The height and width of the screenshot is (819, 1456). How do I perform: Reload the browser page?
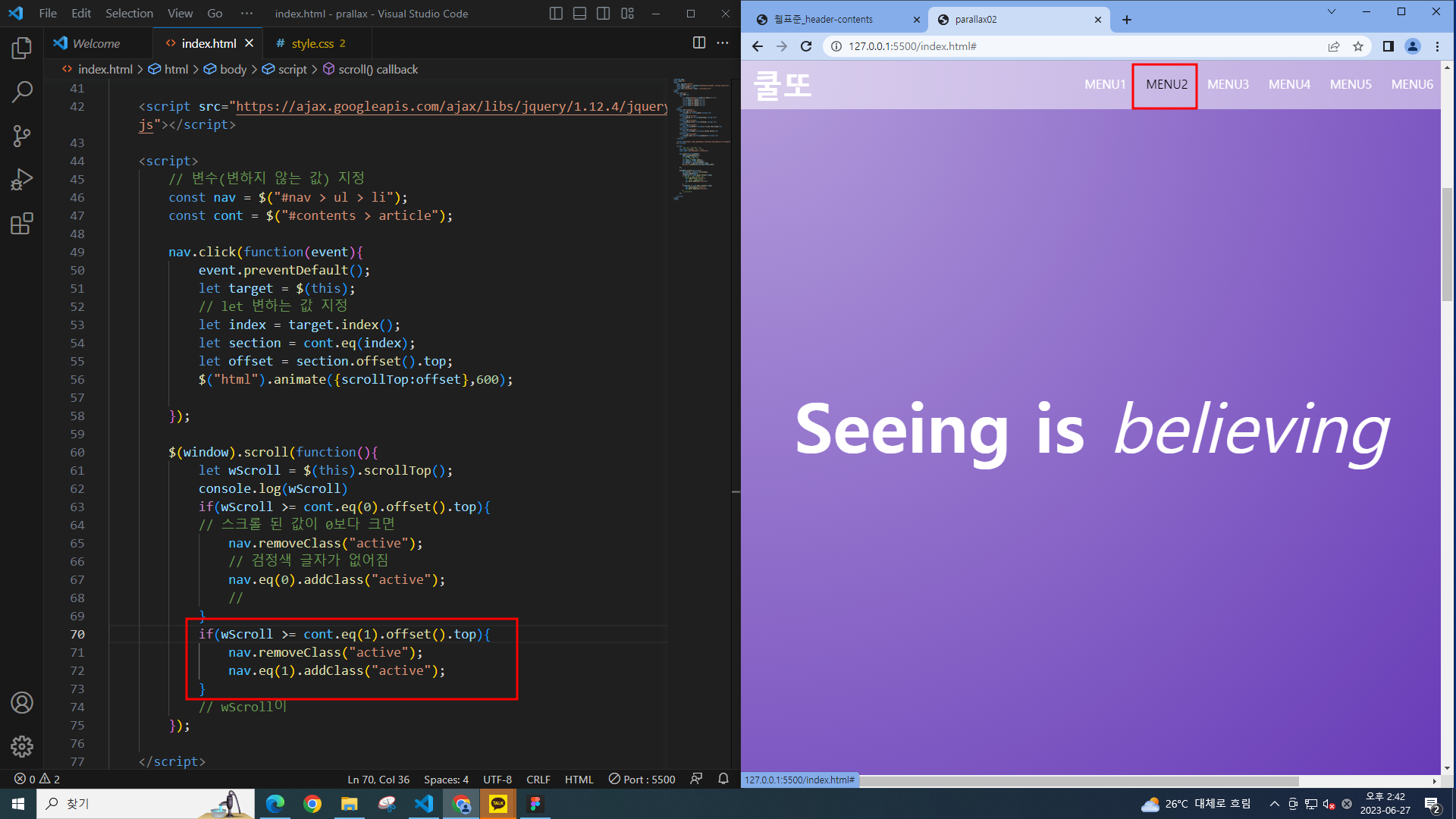pos(806,46)
